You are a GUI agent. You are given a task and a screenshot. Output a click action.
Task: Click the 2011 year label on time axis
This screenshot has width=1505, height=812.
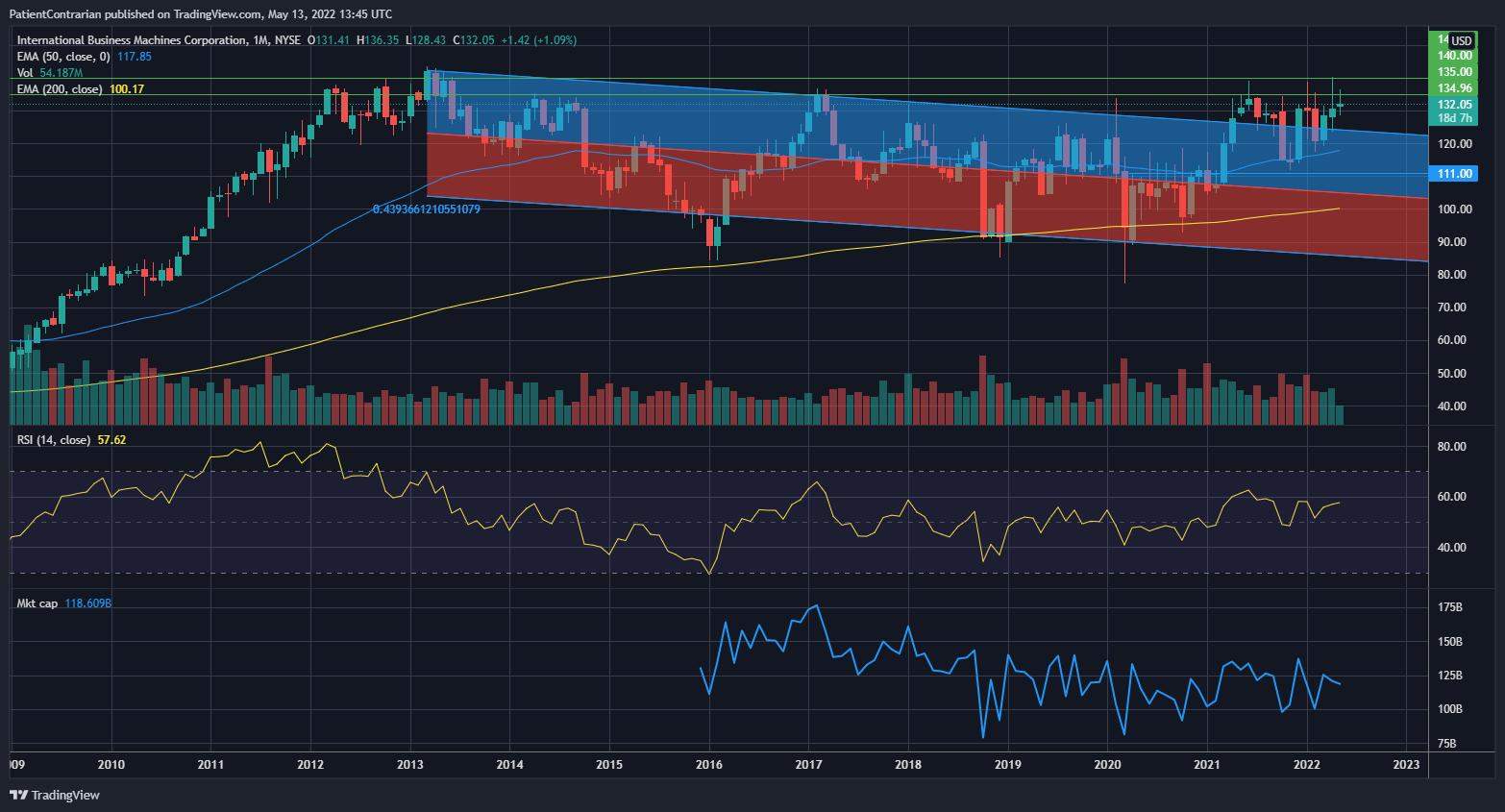click(x=210, y=765)
